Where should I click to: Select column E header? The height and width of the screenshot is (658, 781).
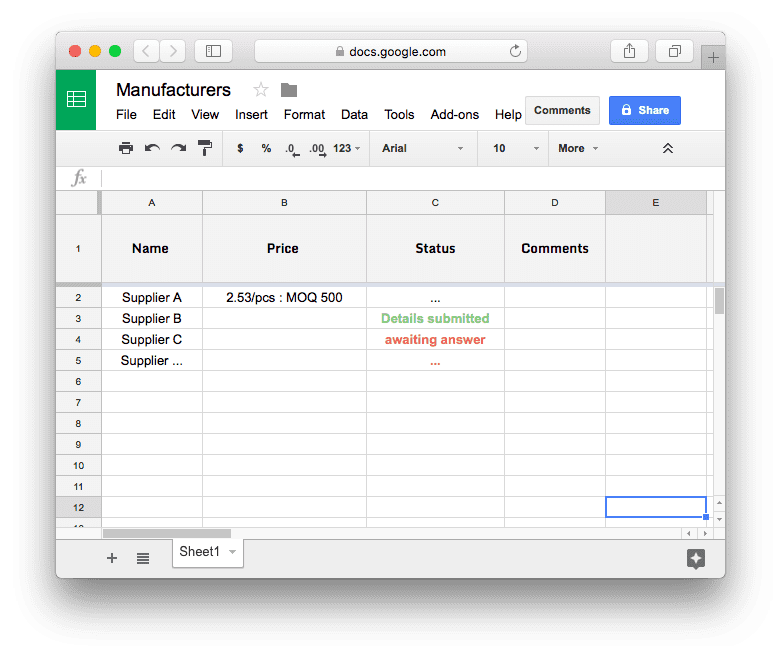click(656, 203)
